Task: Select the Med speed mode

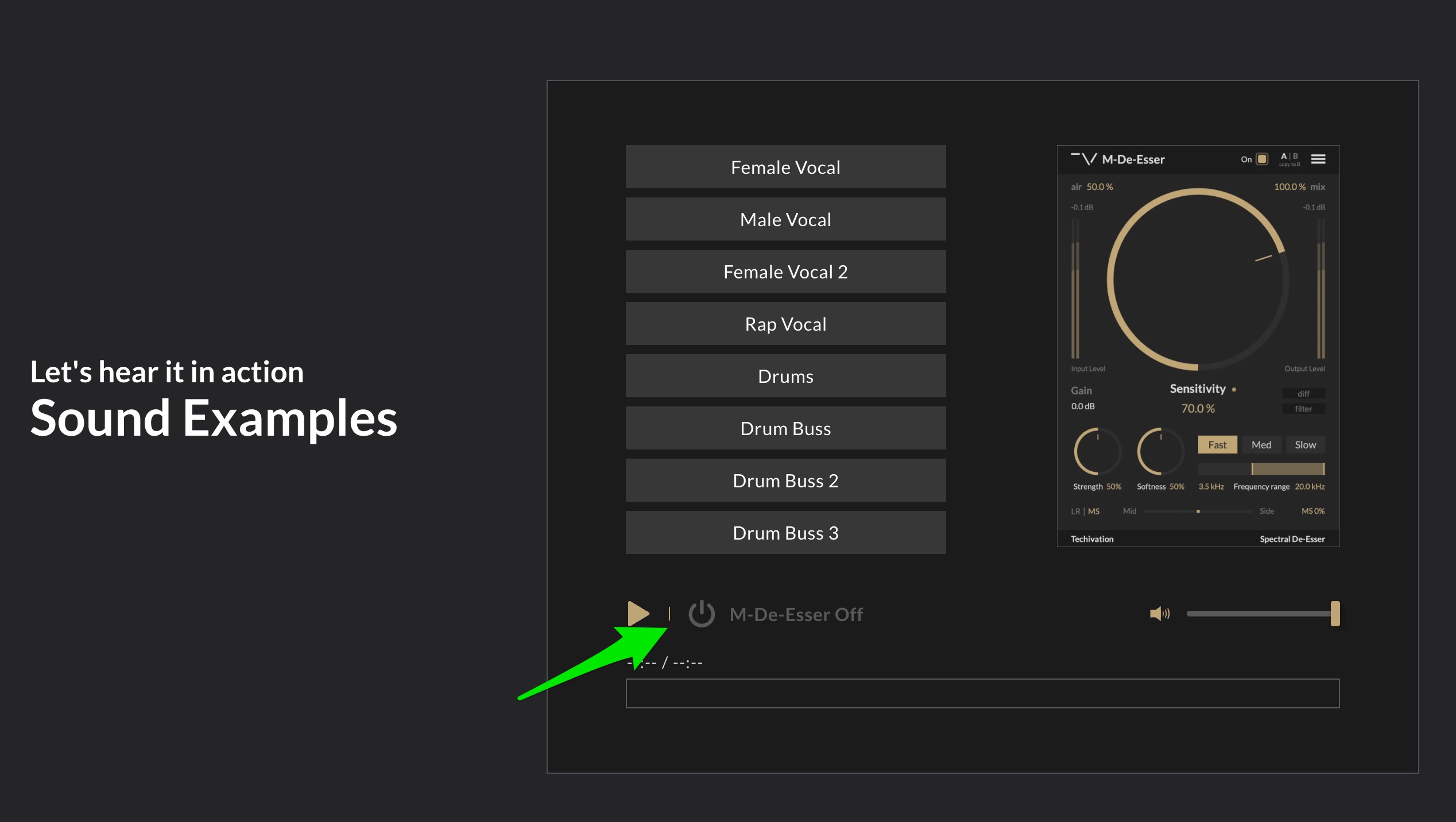Action: pos(1261,445)
